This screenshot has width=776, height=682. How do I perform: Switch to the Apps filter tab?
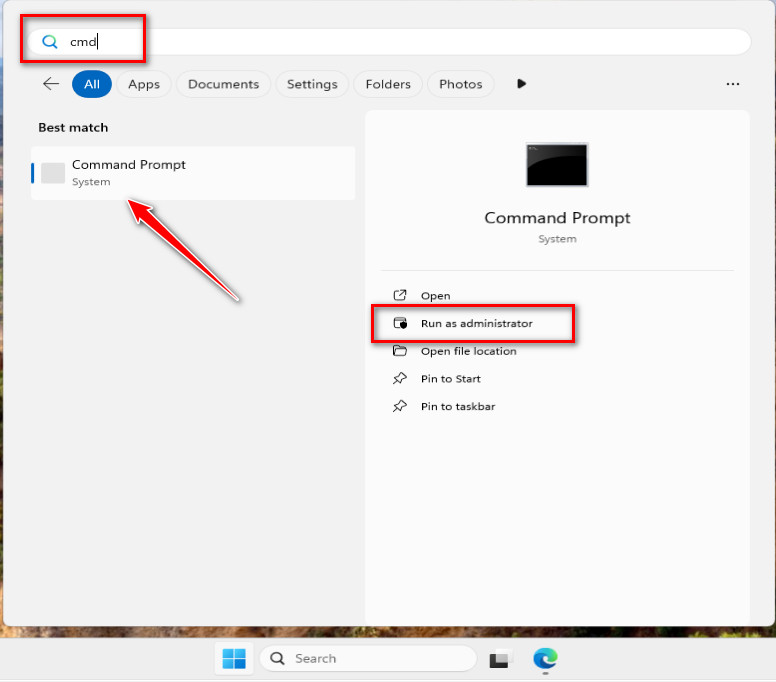point(144,84)
